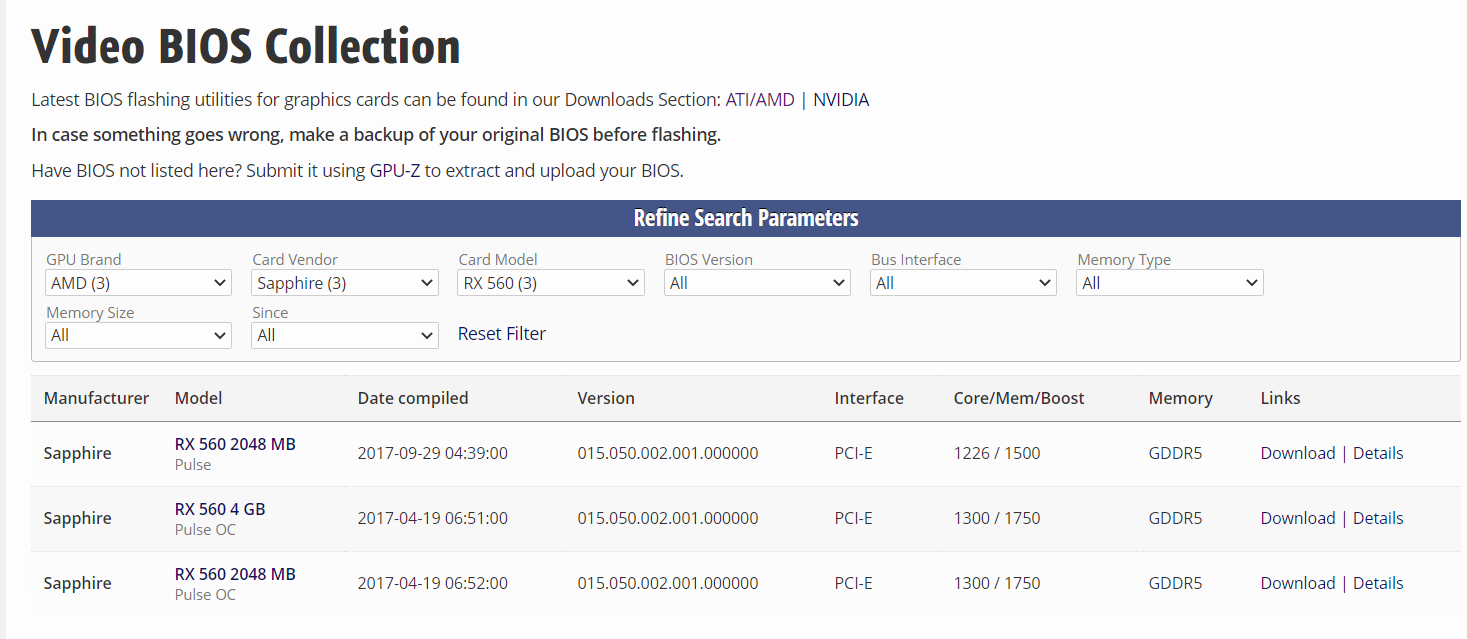The height and width of the screenshot is (639, 1467).
Task: Open the Card Vendor dropdown
Action: point(345,283)
